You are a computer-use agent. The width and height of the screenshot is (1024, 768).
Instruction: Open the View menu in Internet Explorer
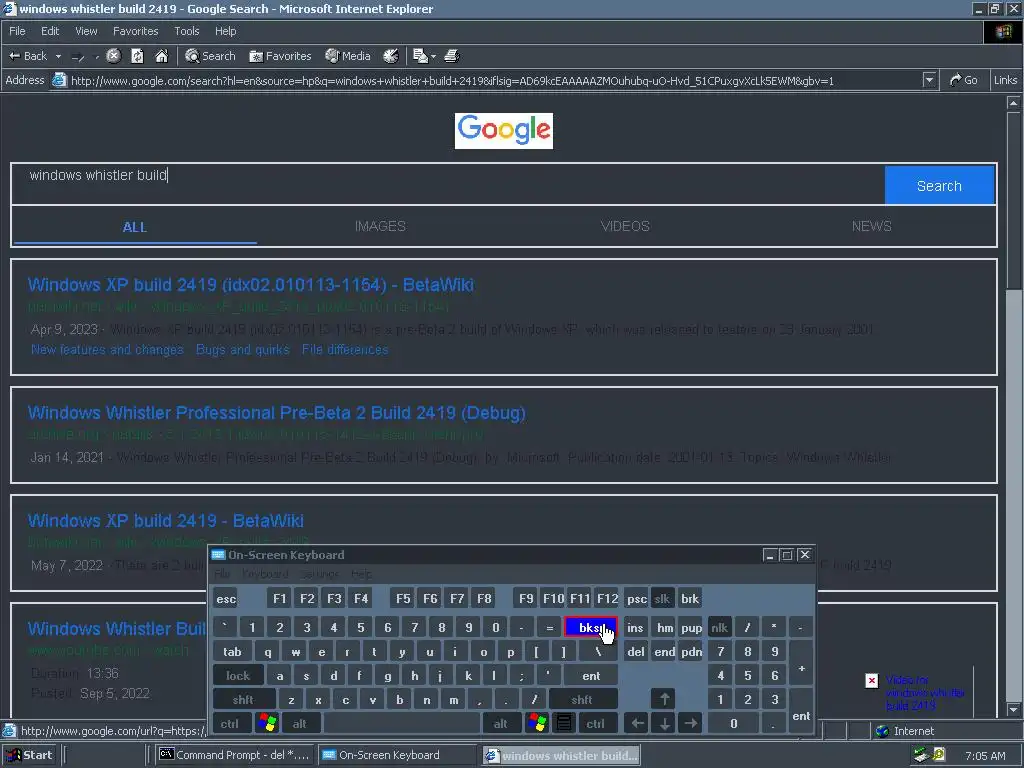pos(86,31)
